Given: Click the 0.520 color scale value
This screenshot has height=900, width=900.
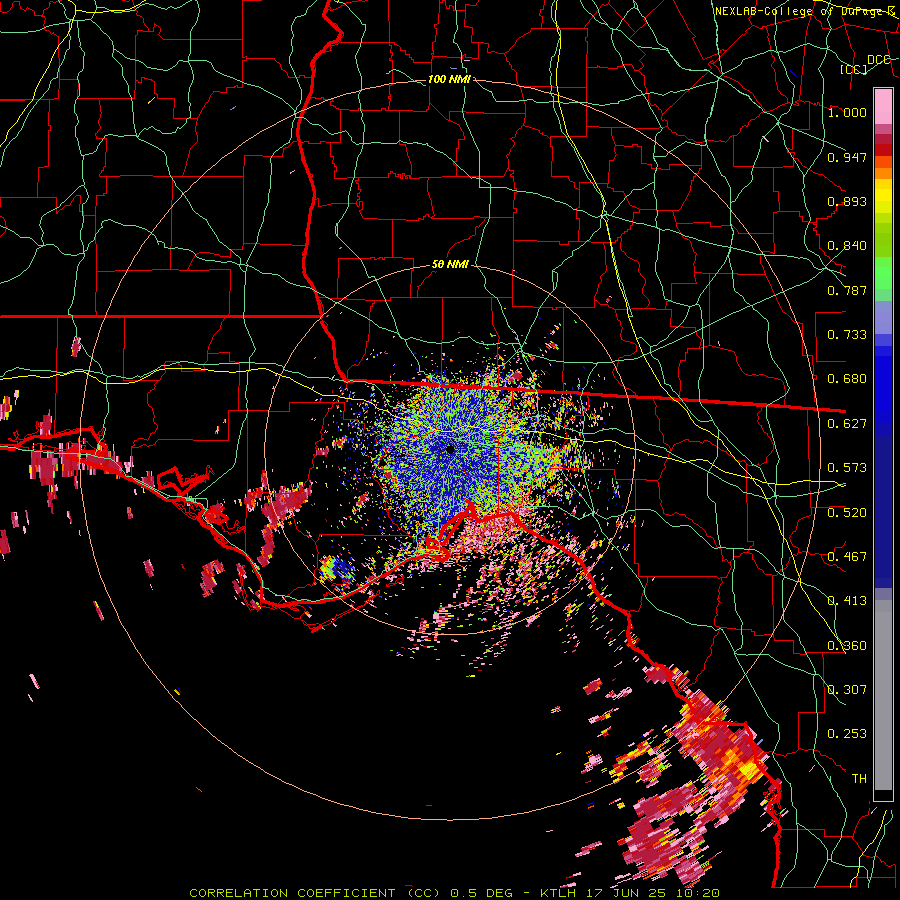Looking at the screenshot, I should [x=847, y=513].
